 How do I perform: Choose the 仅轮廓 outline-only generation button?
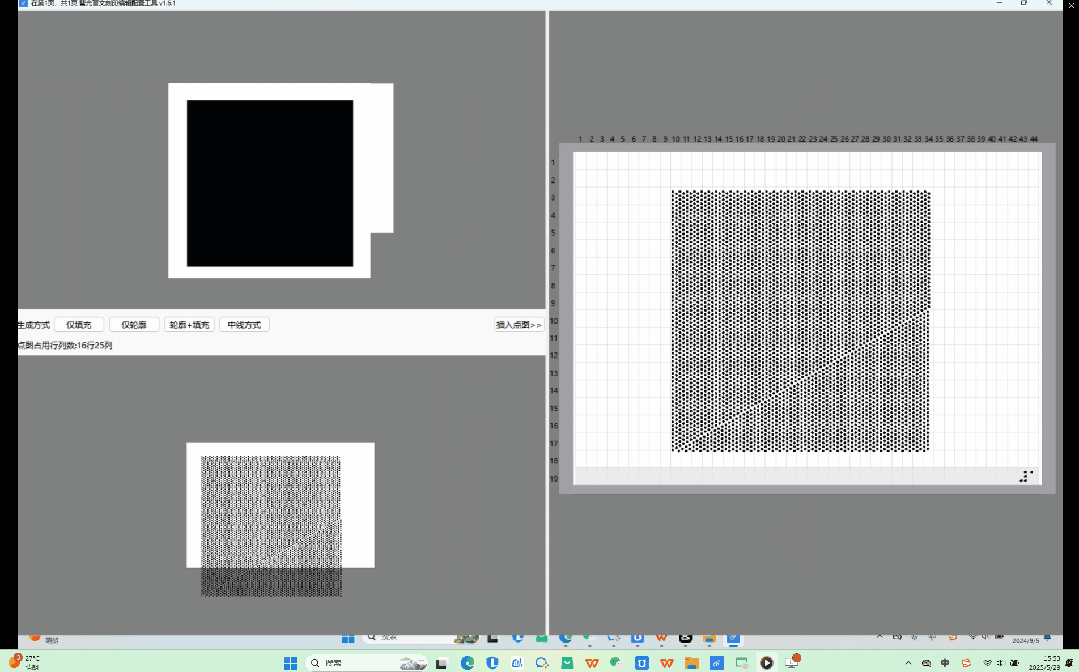click(134, 325)
